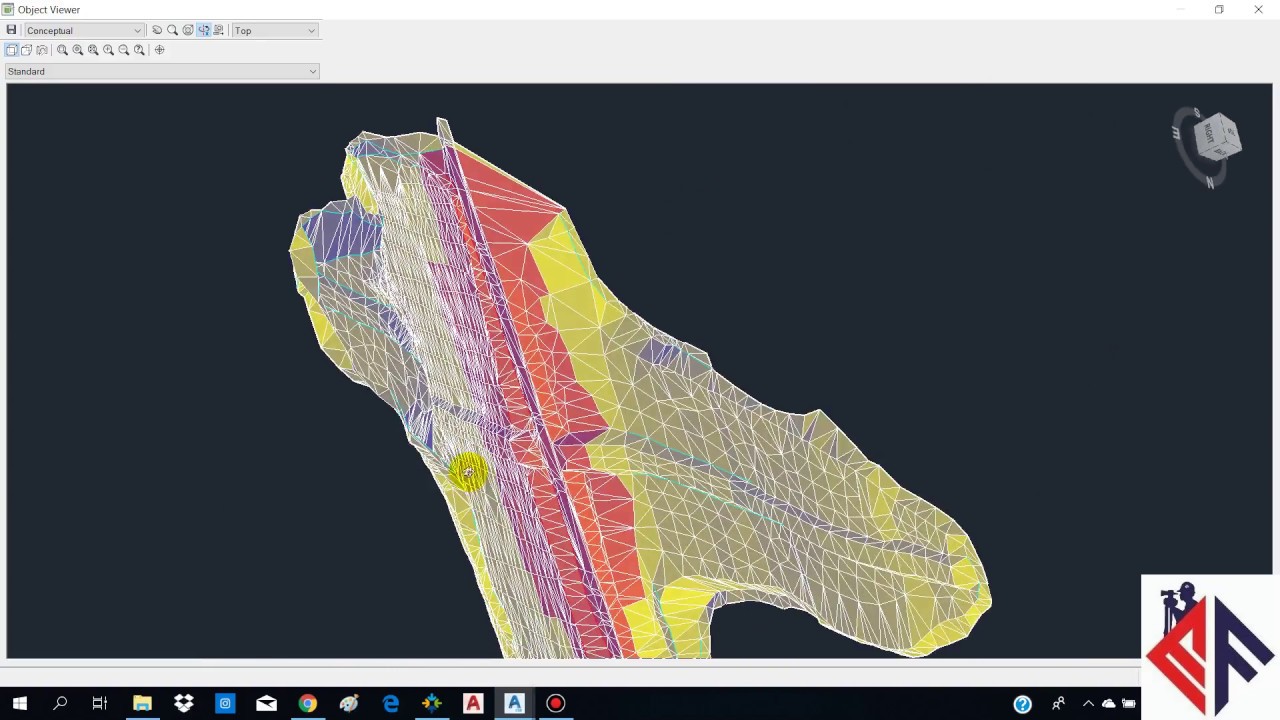Switch to the active Civil 3D taskbar icon
This screenshot has height=720, width=1280.
(514, 703)
